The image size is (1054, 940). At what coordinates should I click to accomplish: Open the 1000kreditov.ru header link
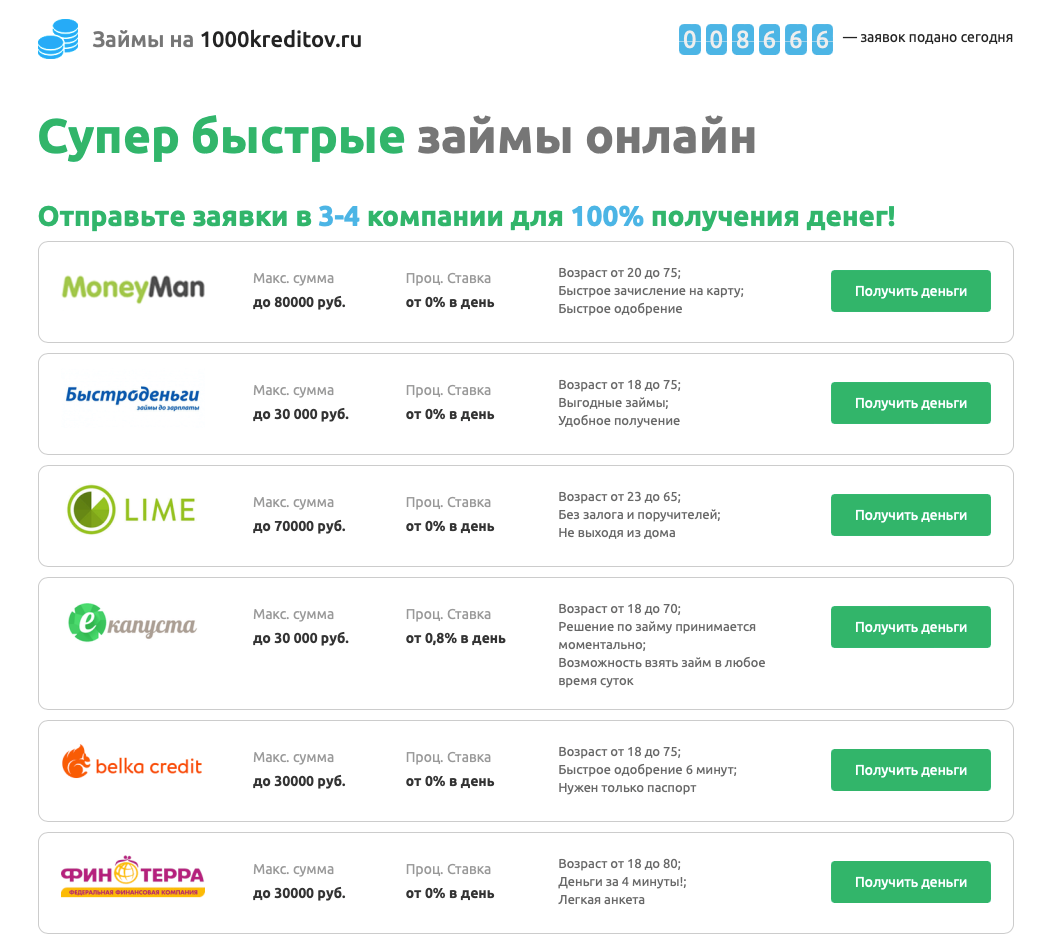click(x=280, y=39)
